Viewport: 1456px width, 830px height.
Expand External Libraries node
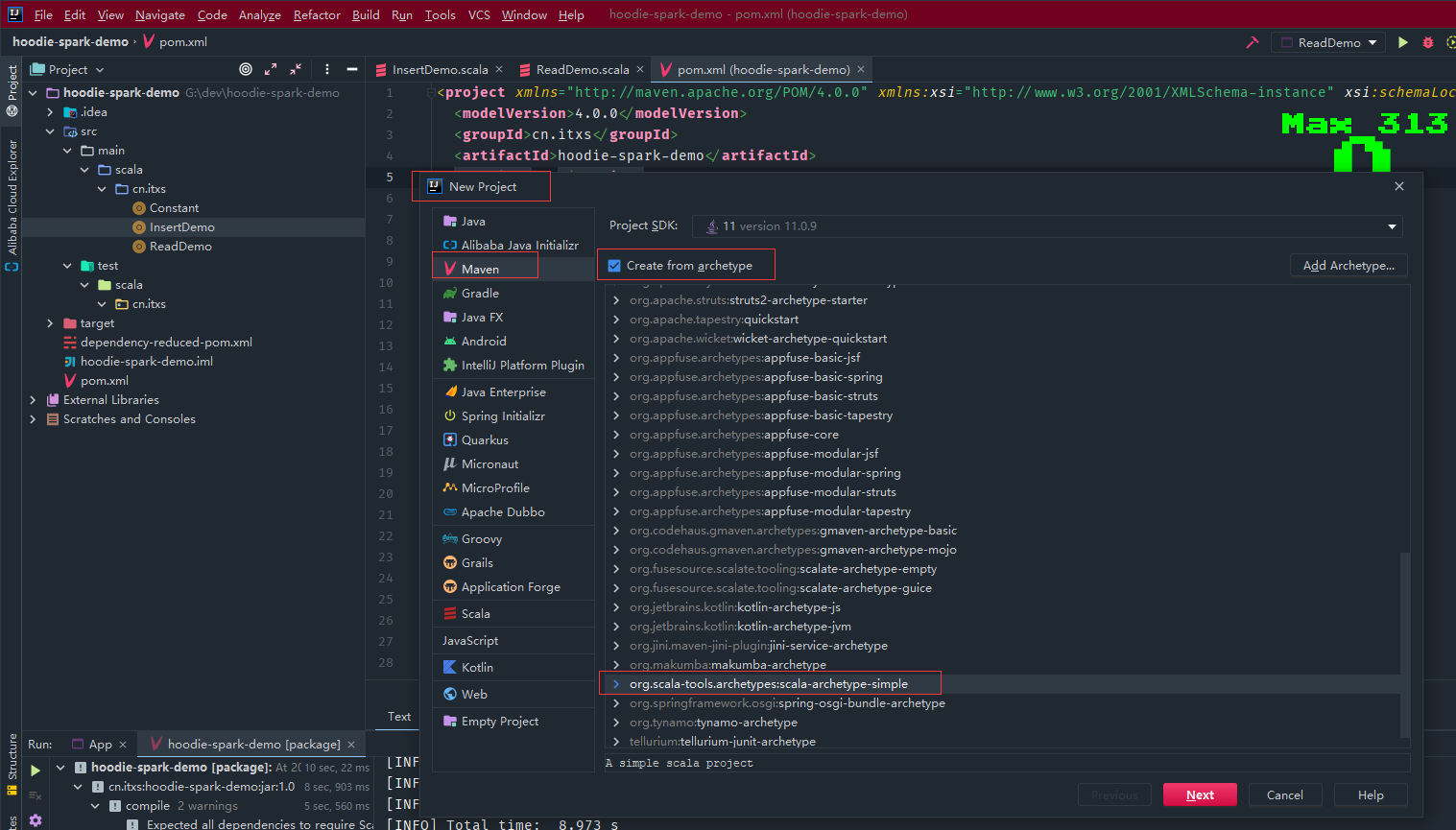click(33, 400)
